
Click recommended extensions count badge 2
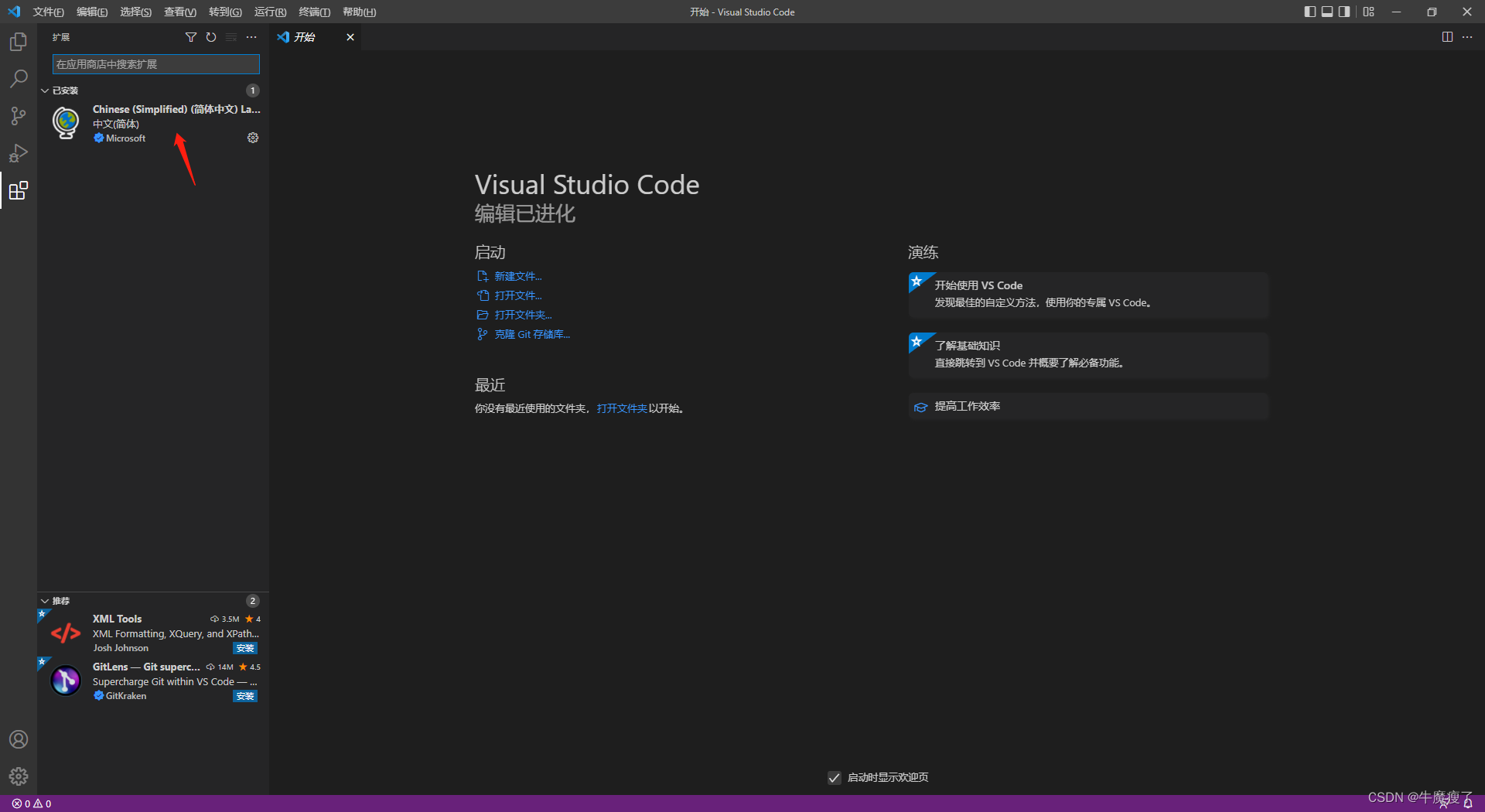253,601
